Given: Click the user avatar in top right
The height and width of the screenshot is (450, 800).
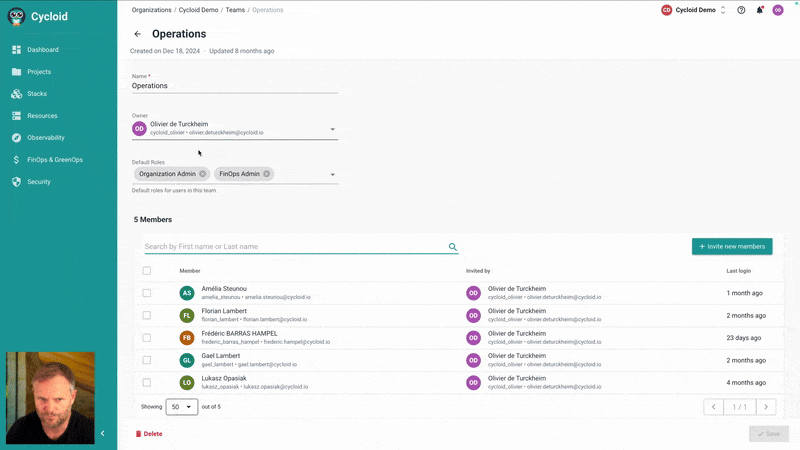Looking at the screenshot, I should 778,10.
